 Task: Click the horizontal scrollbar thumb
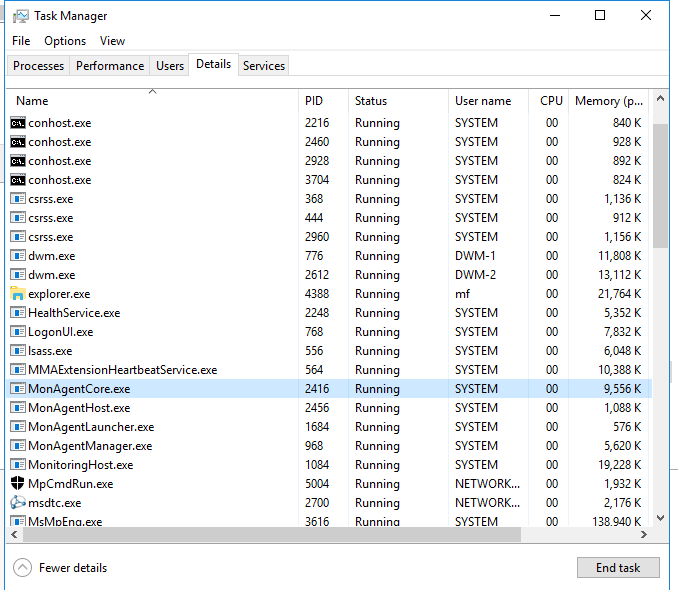click(272, 535)
